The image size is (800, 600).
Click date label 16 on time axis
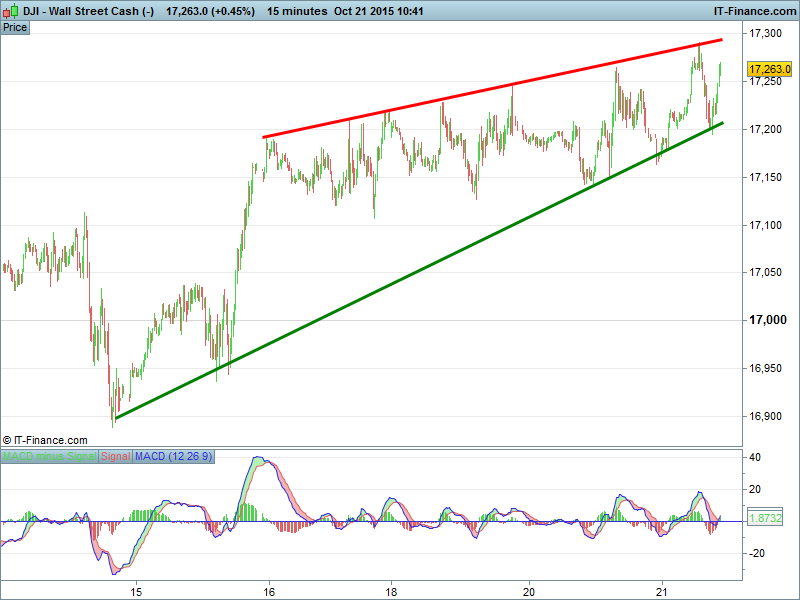pyautogui.click(x=269, y=590)
